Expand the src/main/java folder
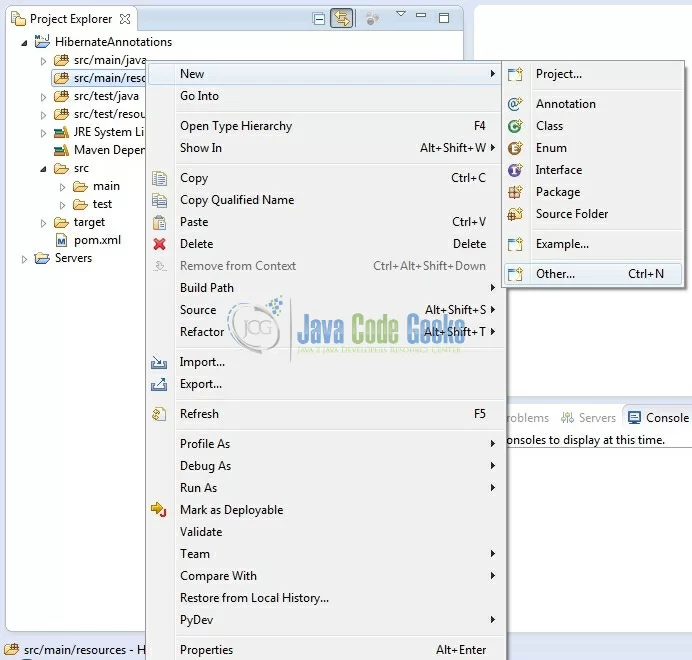The height and width of the screenshot is (660, 692). tap(43, 61)
